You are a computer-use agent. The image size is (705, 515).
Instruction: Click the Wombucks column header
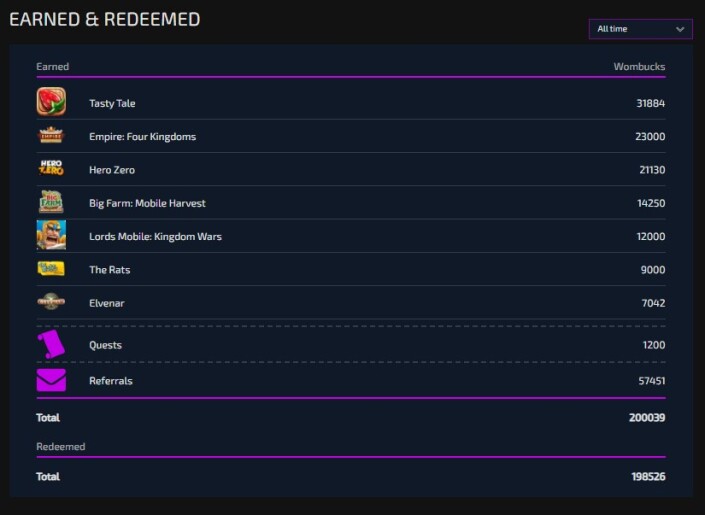click(x=639, y=67)
